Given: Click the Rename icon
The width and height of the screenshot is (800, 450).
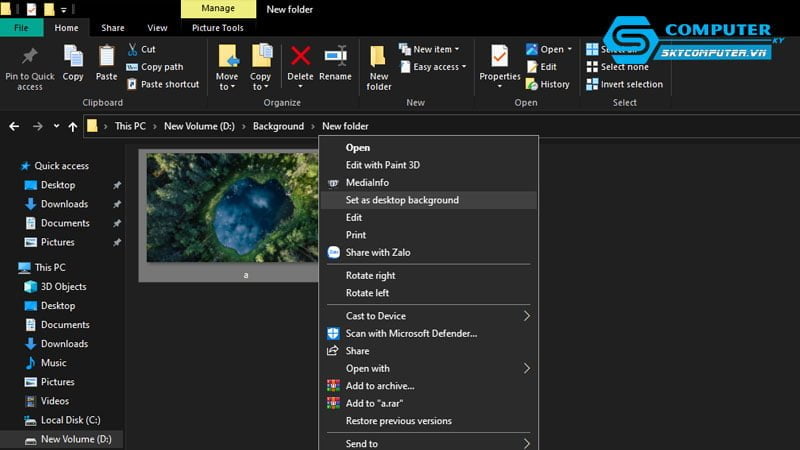Looking at the screenshot, I should click(335, 56).
